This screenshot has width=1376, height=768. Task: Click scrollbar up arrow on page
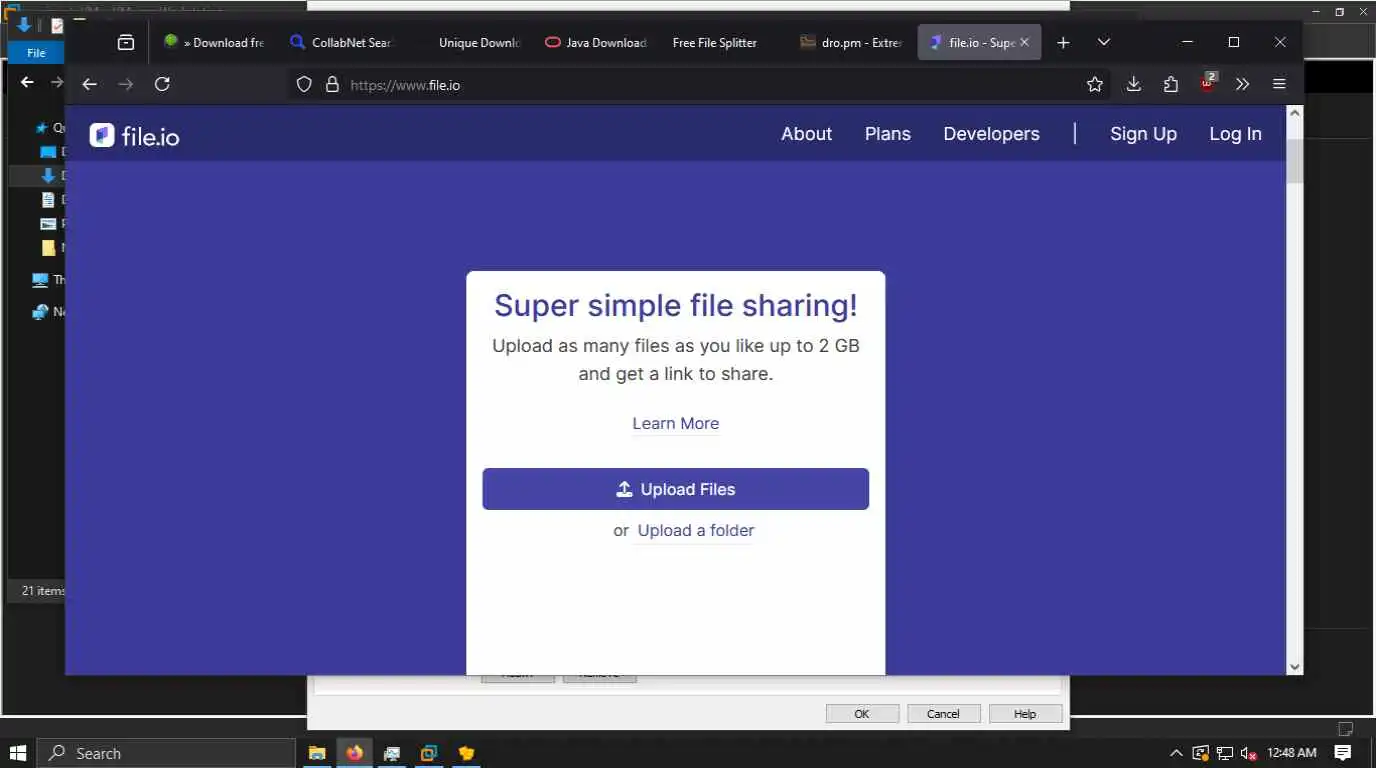click(1295, 114)
